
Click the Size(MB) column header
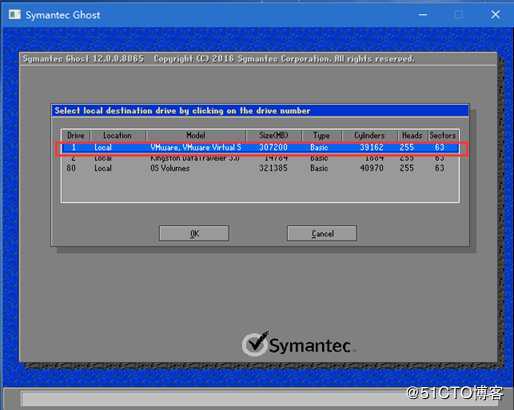coord(273,135)
